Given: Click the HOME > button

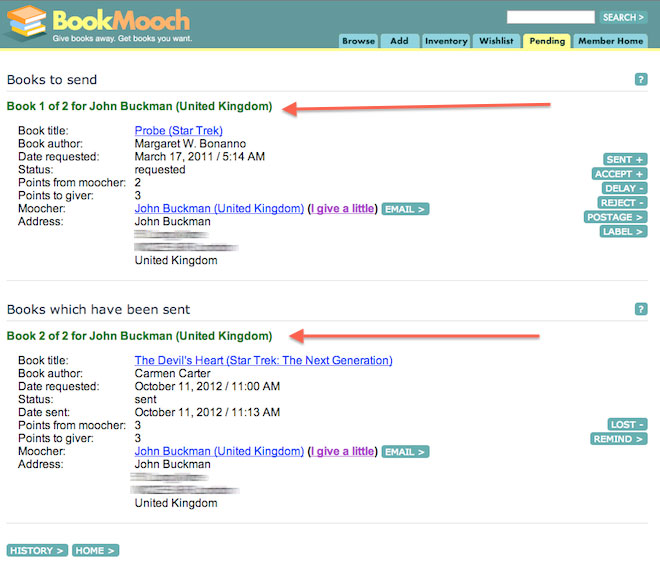Looking at the screenshot, I should coord(96,550).
